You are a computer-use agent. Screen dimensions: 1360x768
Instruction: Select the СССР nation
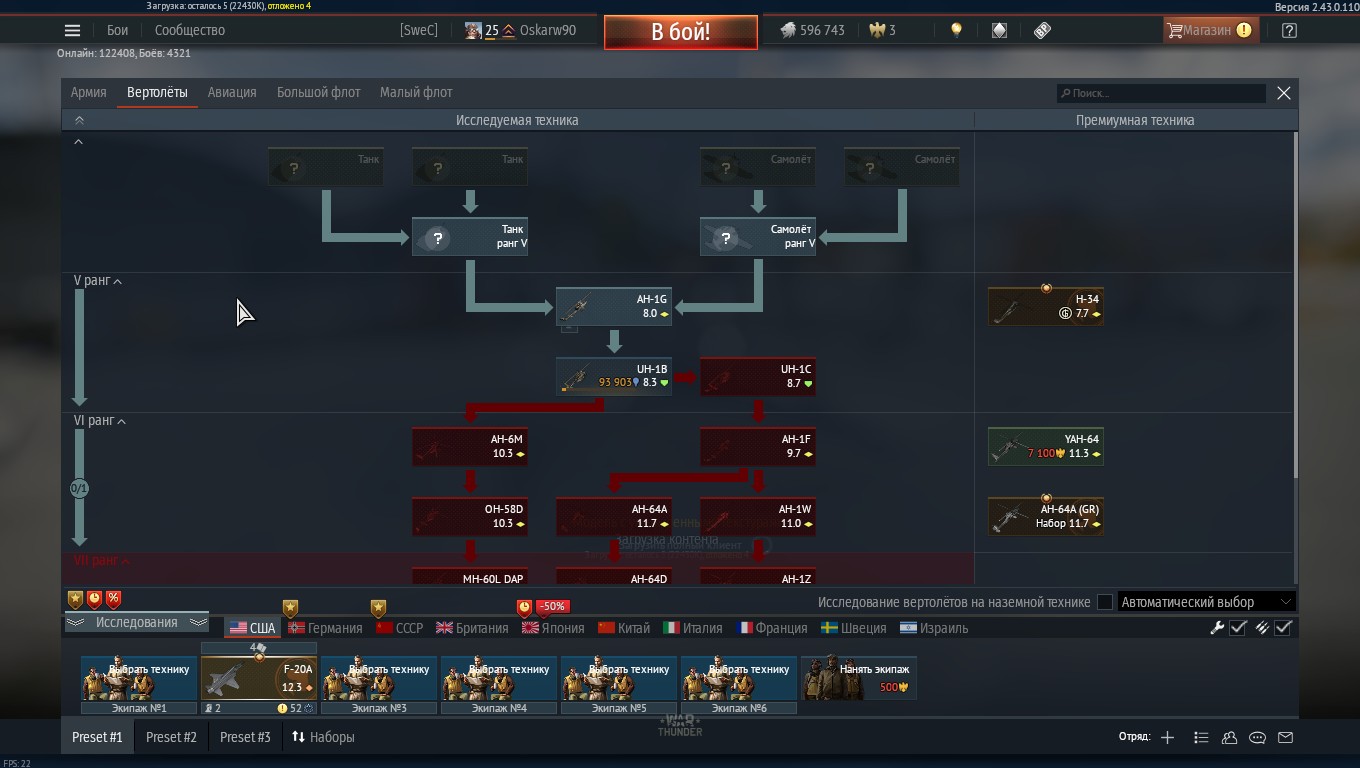399,628
